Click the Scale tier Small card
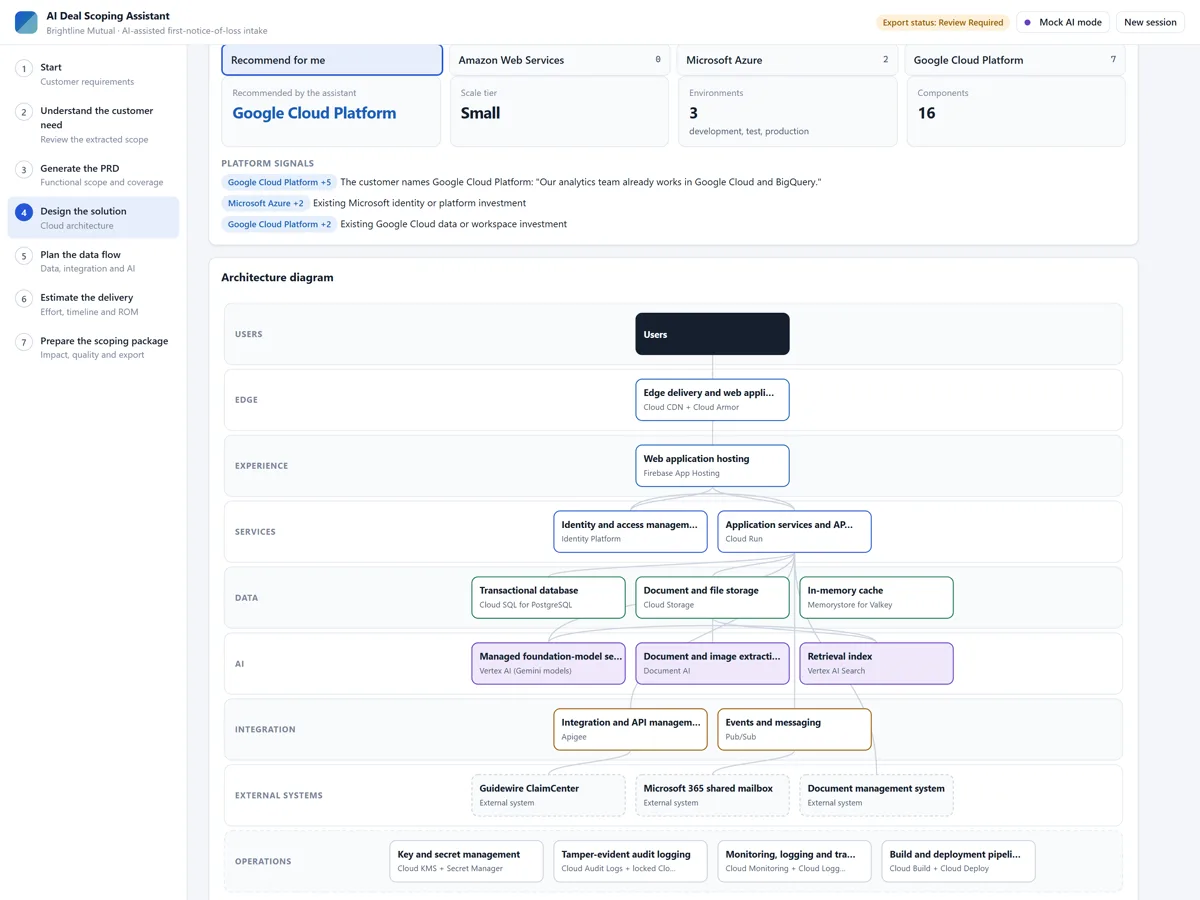This screenshot has height=900, width=1200. coord(559,112)
